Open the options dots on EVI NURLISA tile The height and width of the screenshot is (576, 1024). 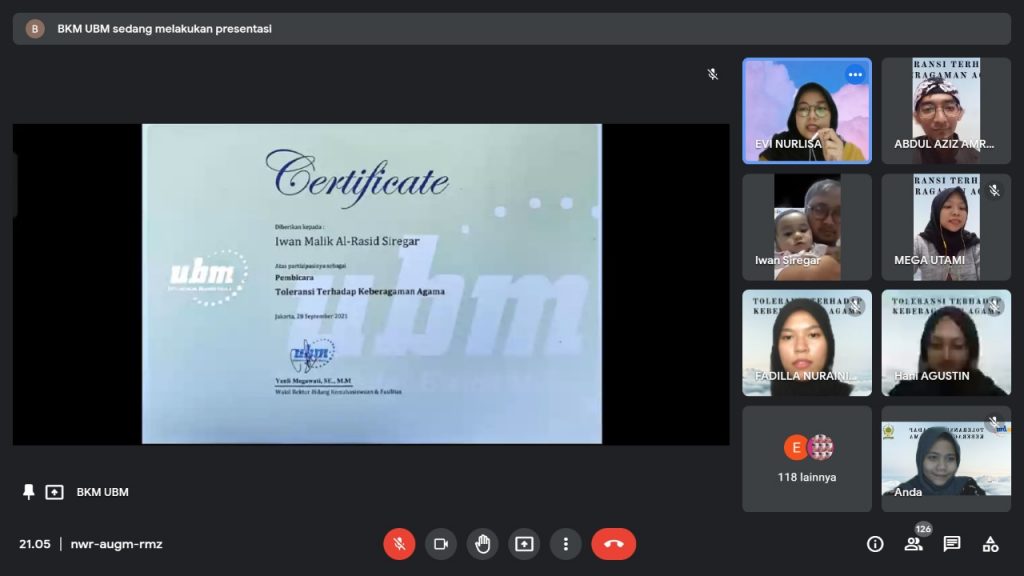855,75
